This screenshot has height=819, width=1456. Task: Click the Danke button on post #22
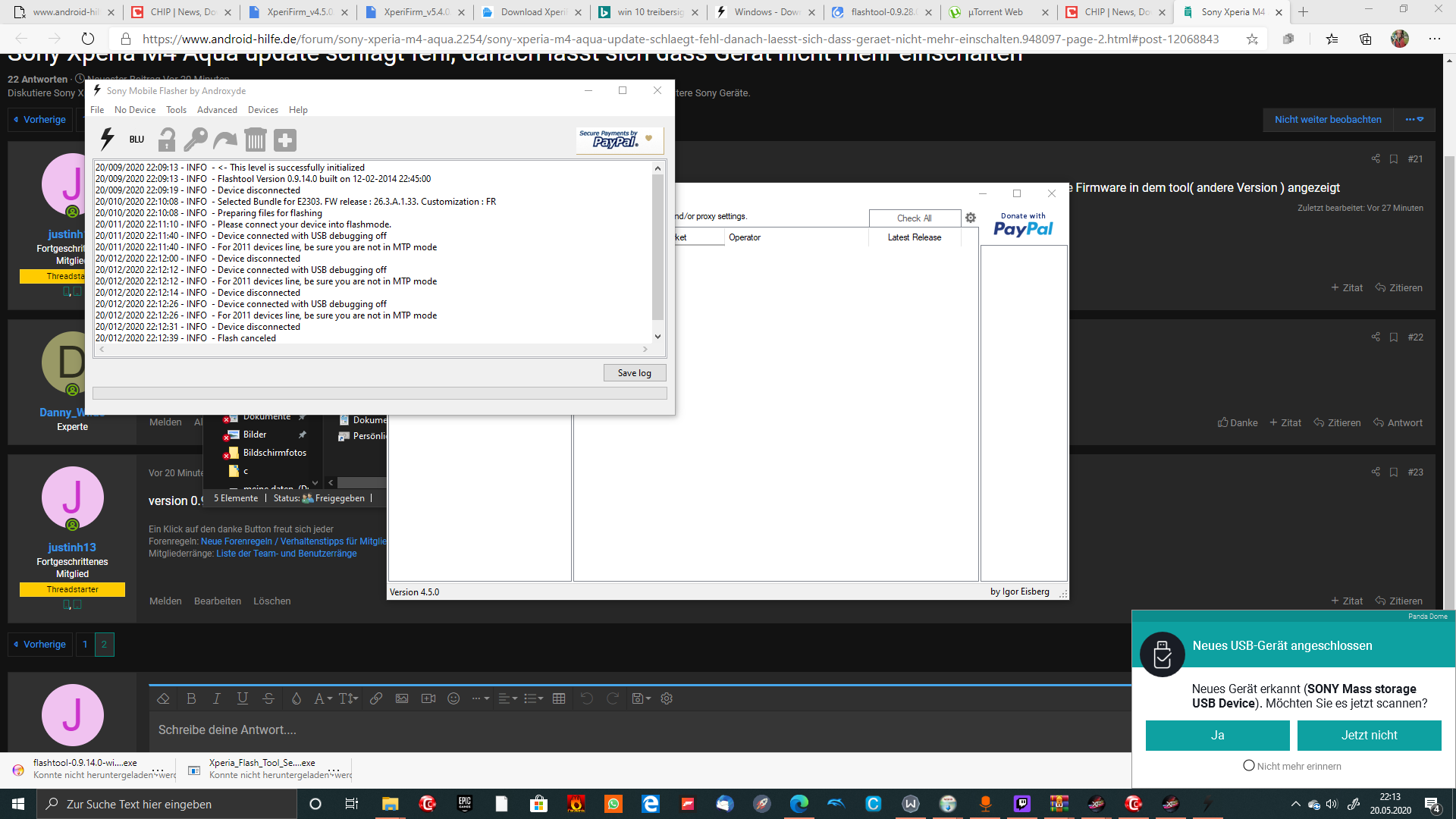pyautogui.click(x=1238, y=423)
